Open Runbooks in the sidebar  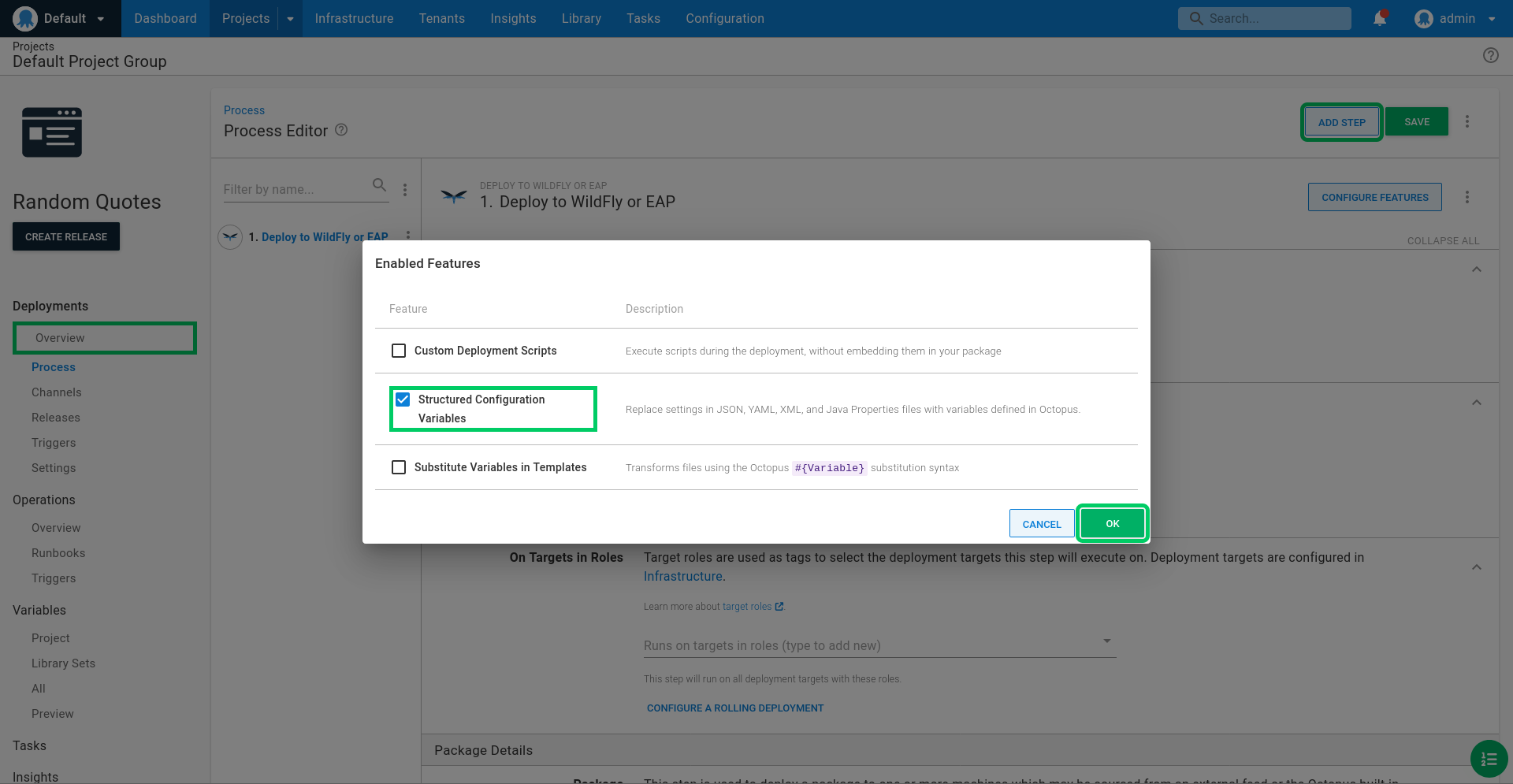pyautogui.click(x=58, y=553)
